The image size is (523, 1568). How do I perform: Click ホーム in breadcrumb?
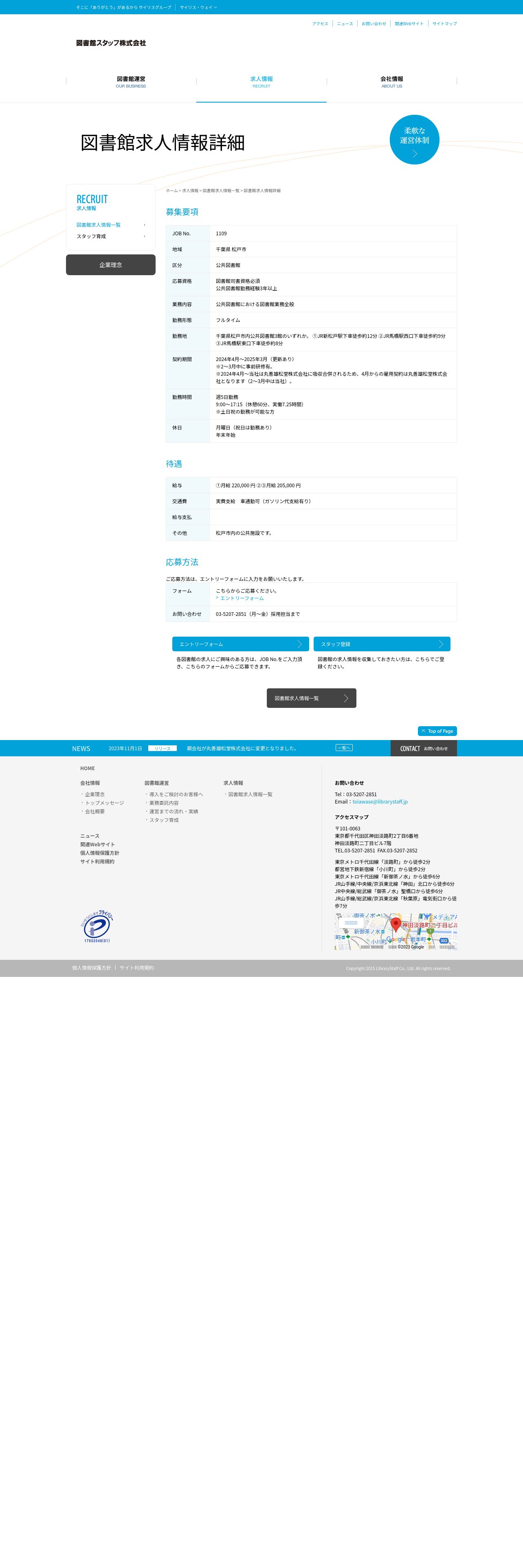172,191
